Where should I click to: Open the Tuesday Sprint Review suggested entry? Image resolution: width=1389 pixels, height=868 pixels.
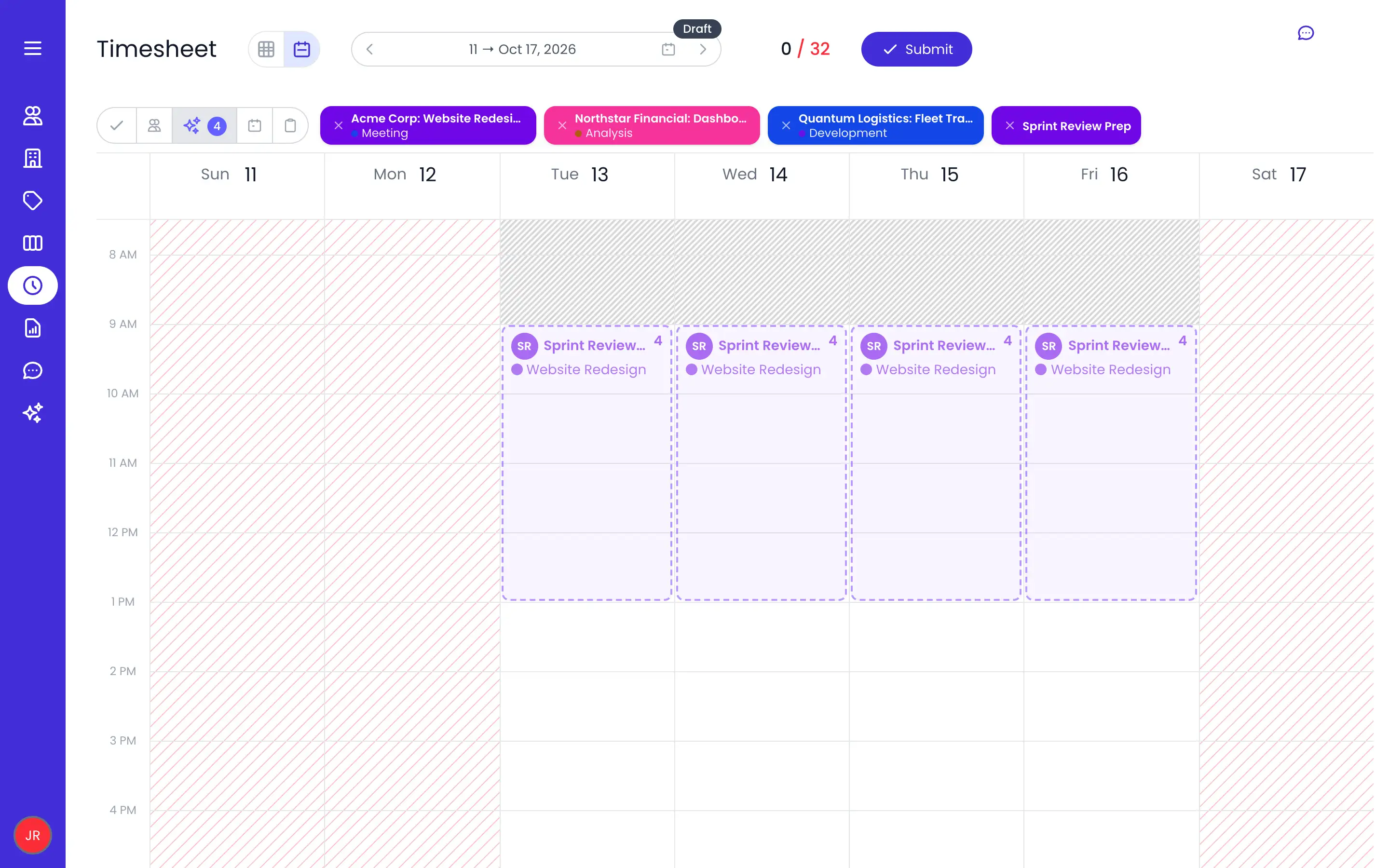tap(587, 463)
